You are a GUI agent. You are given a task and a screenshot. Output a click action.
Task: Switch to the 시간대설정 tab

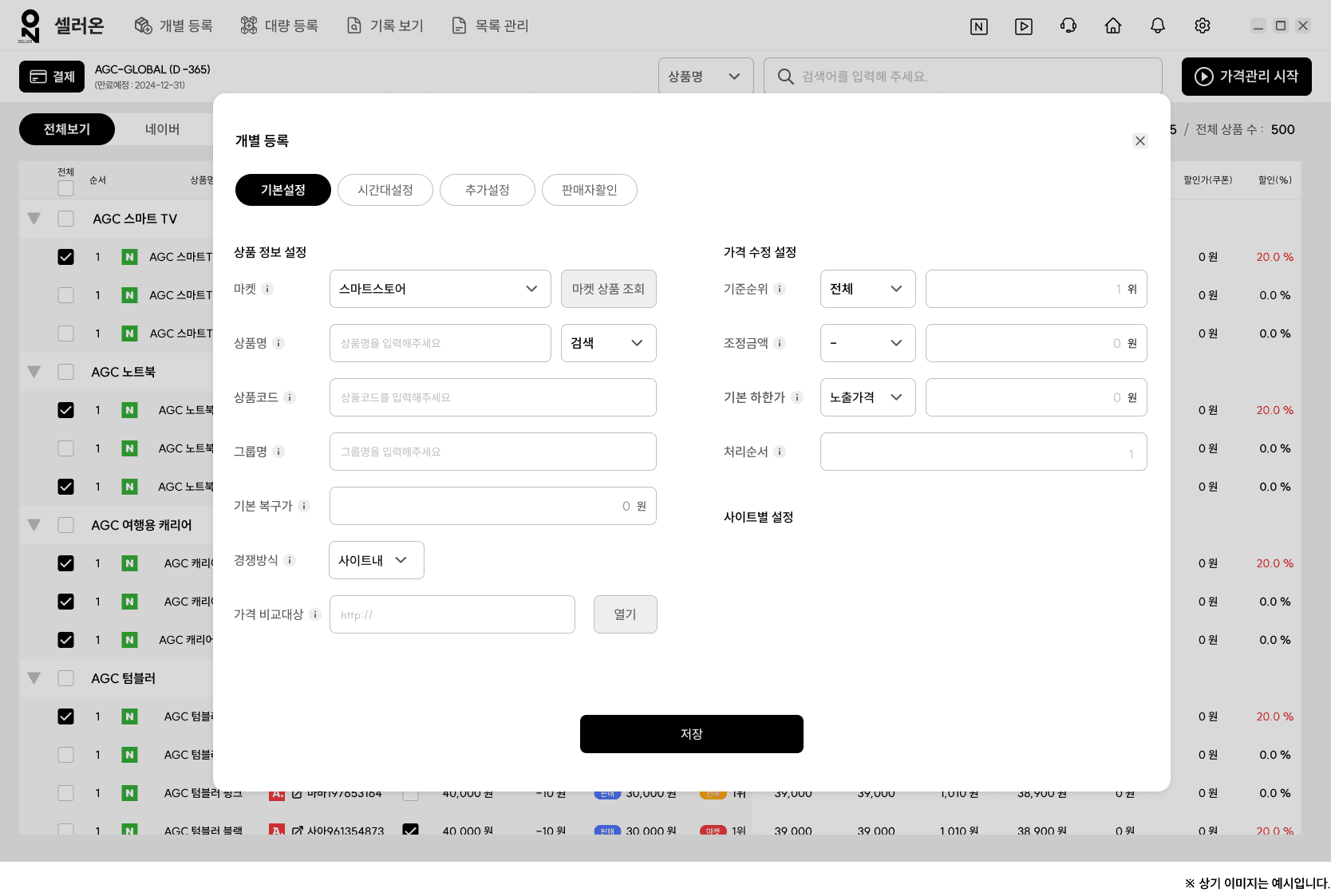[385, 190]
